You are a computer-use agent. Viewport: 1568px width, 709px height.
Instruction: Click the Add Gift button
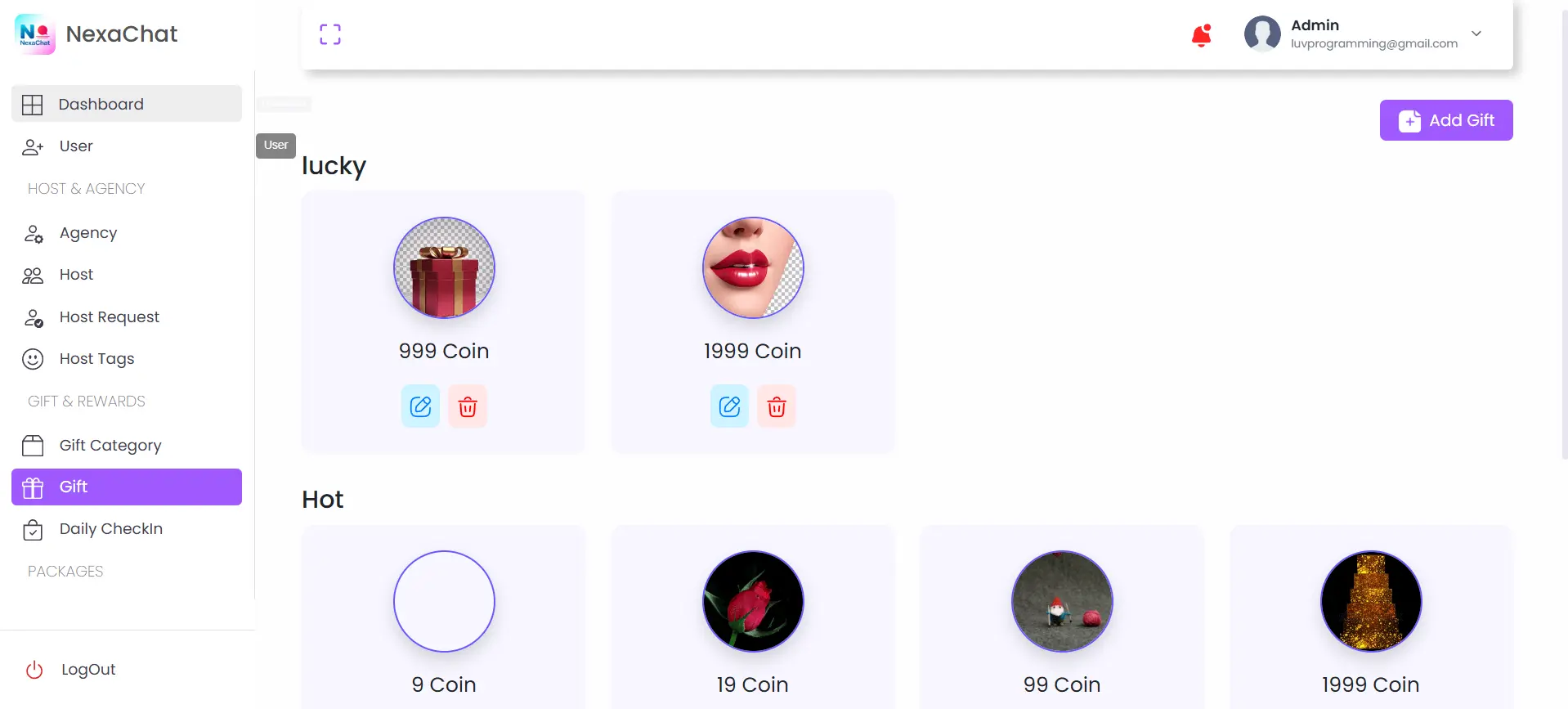point(1445,119)
